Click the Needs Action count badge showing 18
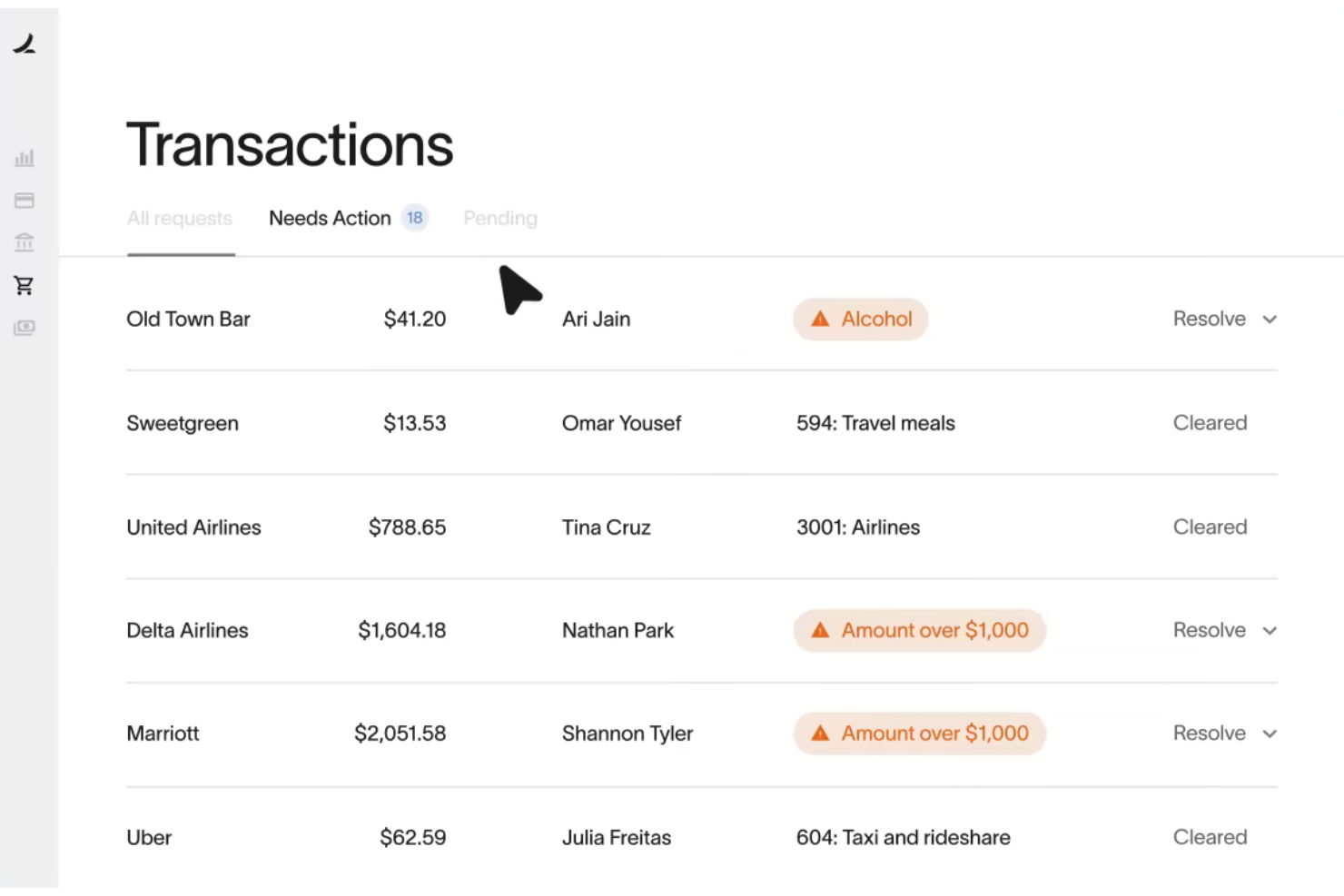 414,218
